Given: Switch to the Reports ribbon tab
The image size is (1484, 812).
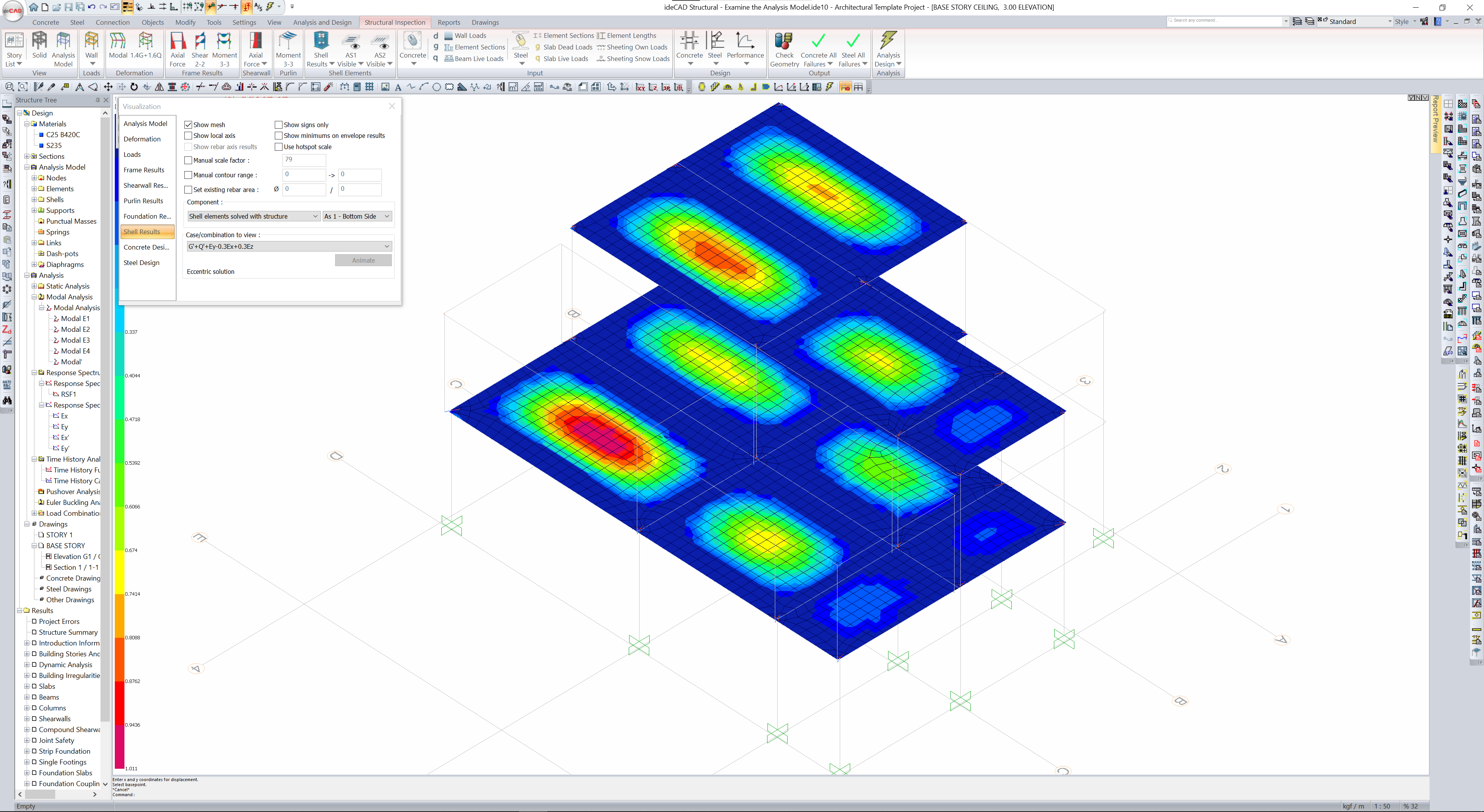Looking at the screenshot, I should click(x=448, y=22).
